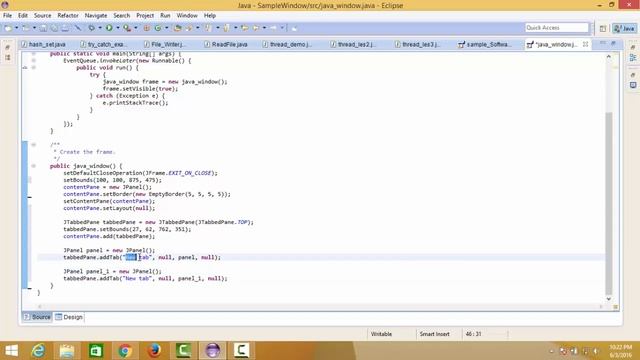
Task: Open the Window menu
Action: click(187, 16)
